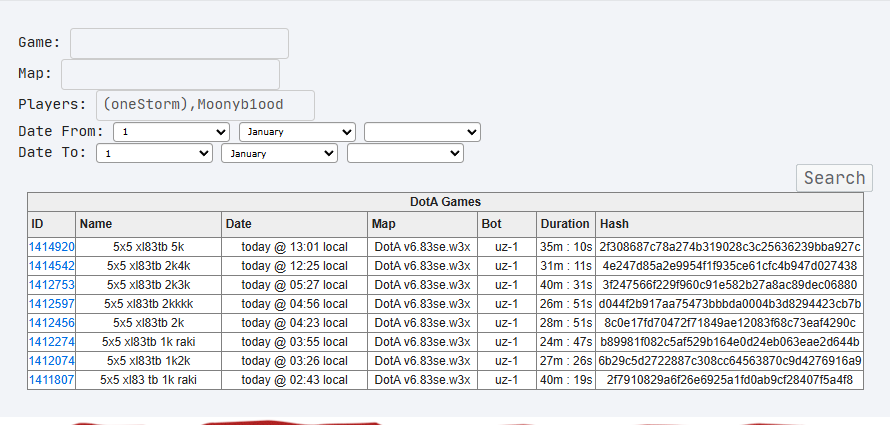Click duration '35m : 10s'

(566, 247)
